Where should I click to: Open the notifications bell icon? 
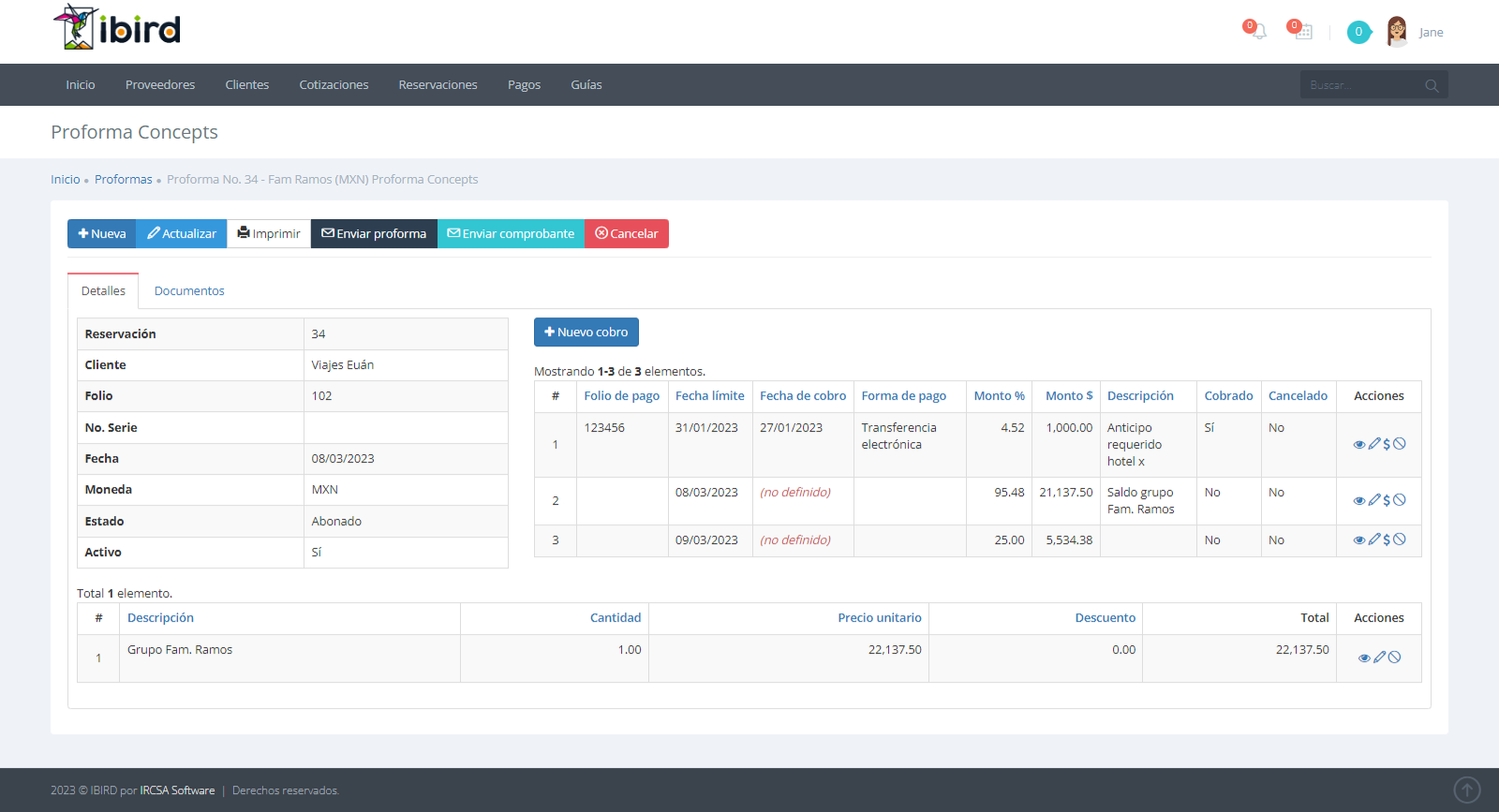[1259, 32]
